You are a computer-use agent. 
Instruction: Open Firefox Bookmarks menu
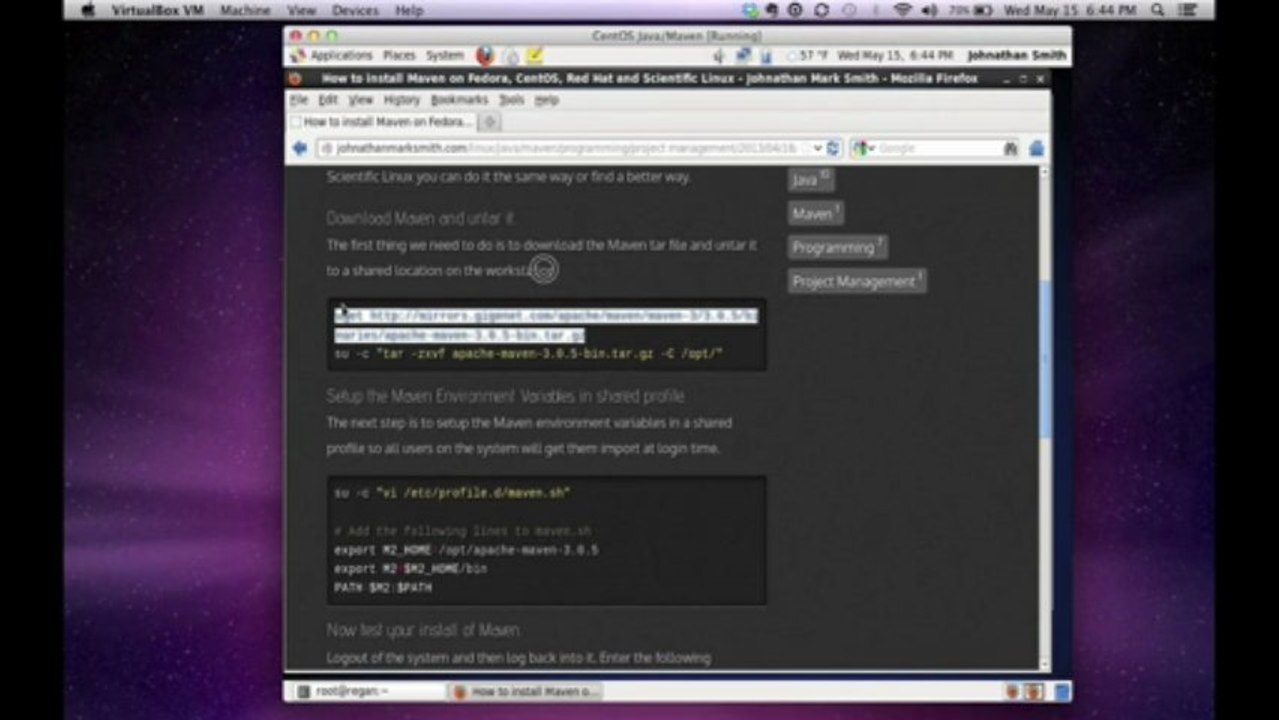[x=459, y=100]
